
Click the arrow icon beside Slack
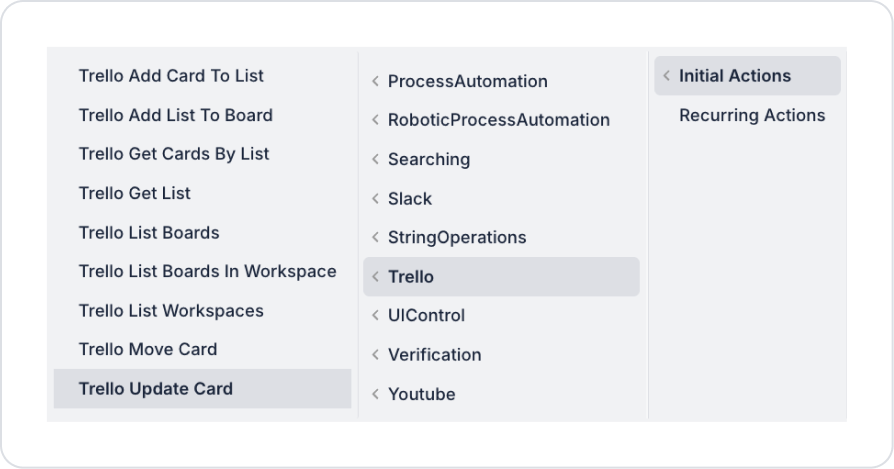pyautogui.click(x=375, y=198)
